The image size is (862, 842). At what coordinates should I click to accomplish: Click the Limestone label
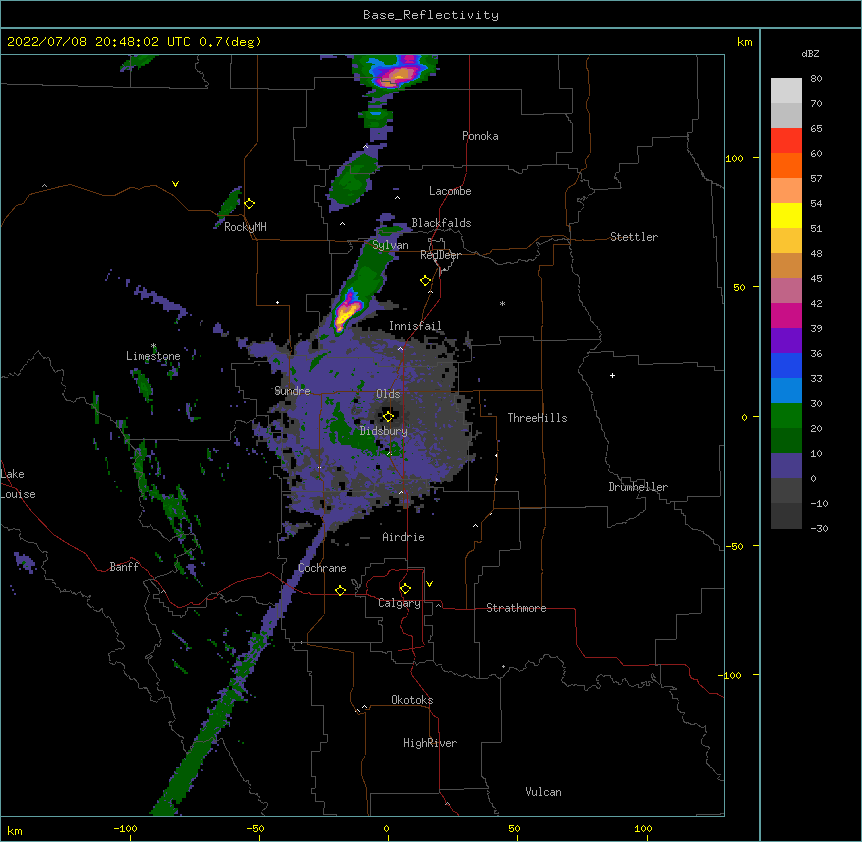coord(153,356)
